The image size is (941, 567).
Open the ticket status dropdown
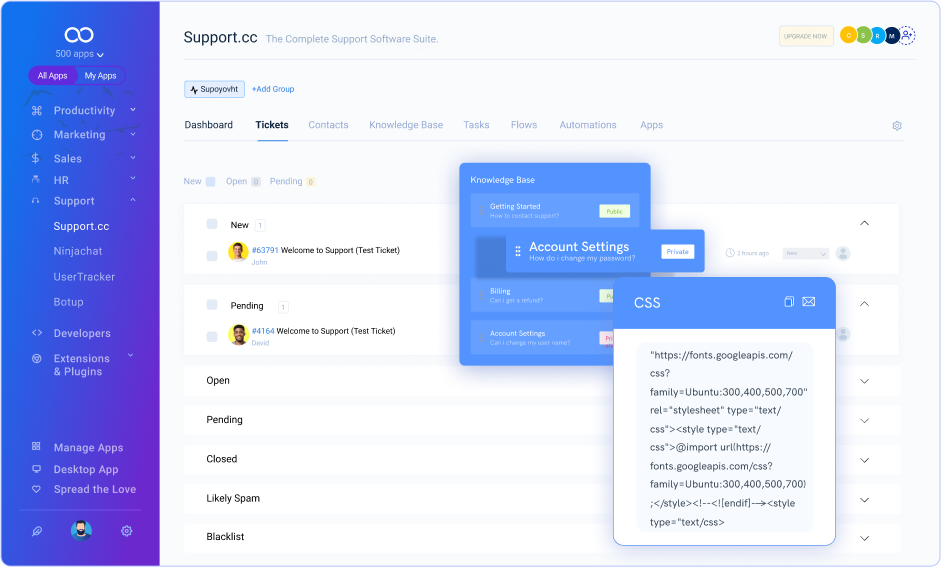point(805,254)
